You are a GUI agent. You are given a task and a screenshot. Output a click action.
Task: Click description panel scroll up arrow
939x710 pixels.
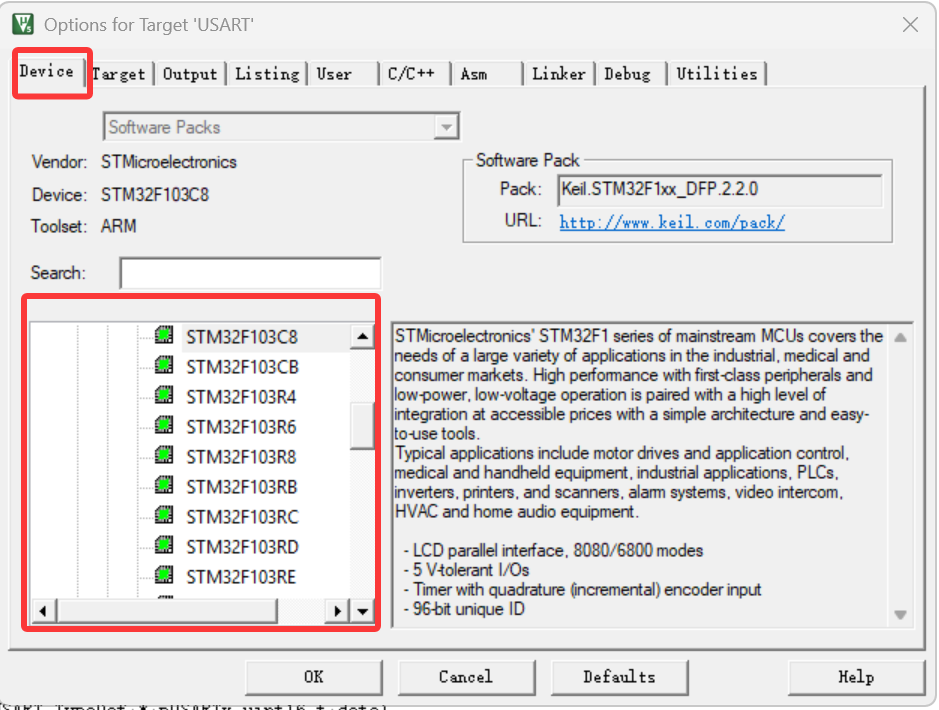coord(900,338)
